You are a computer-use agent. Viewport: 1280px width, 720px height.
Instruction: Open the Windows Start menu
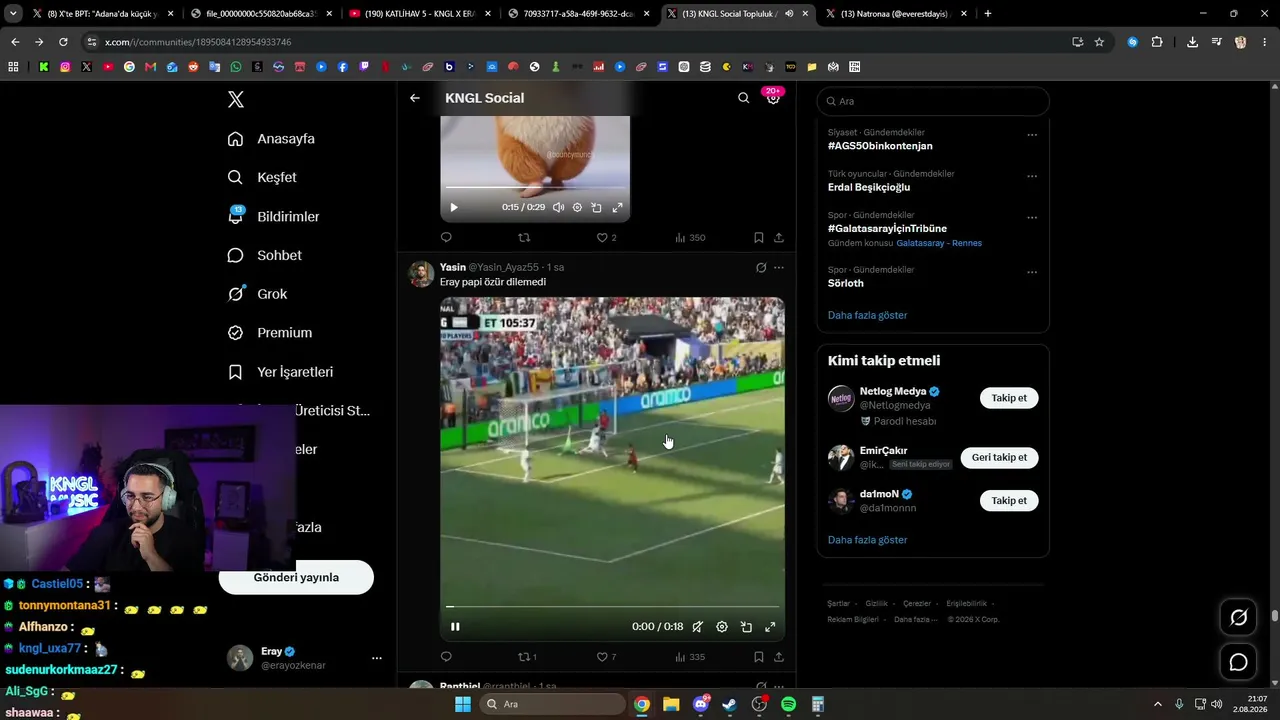coord(462,704)
